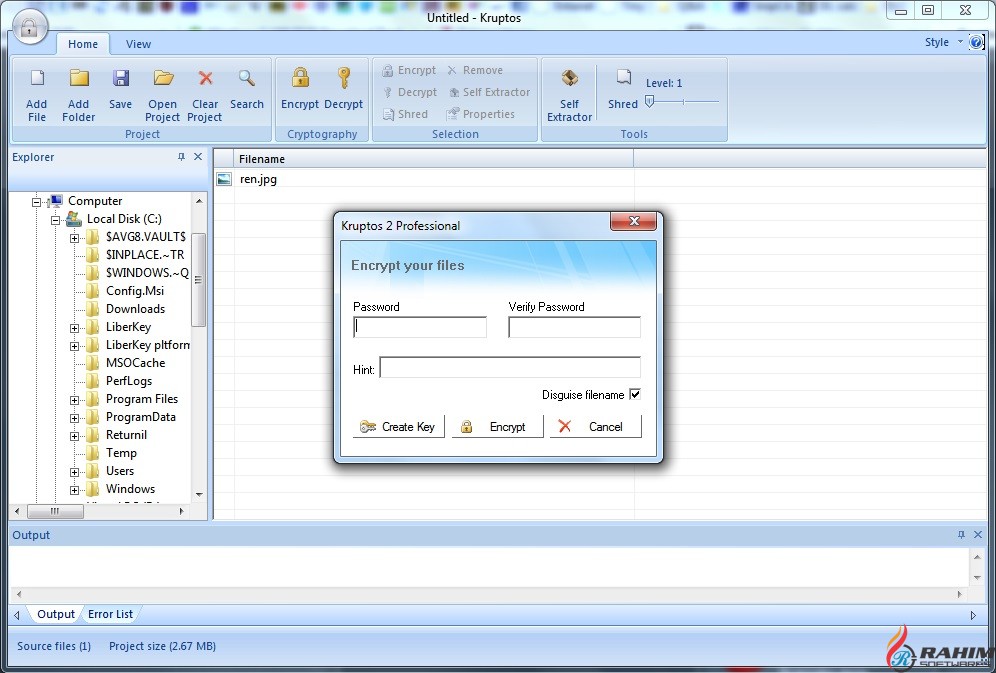Click the Filename column header

pos(434,159)
